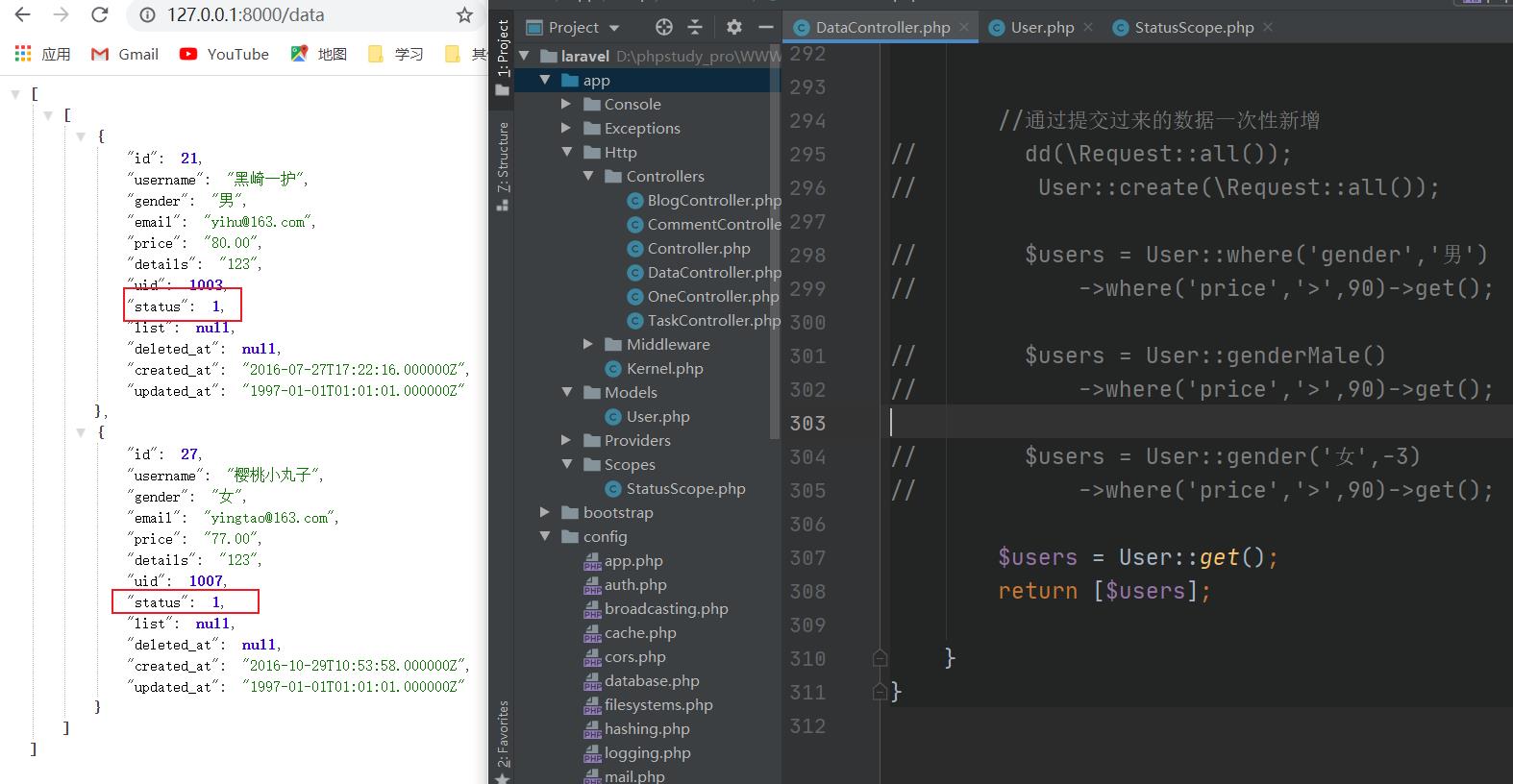The width and height of the screenshot is (1513, 784).
Task: Toggle the 1: Project tool window
Action: click(502, 58)
